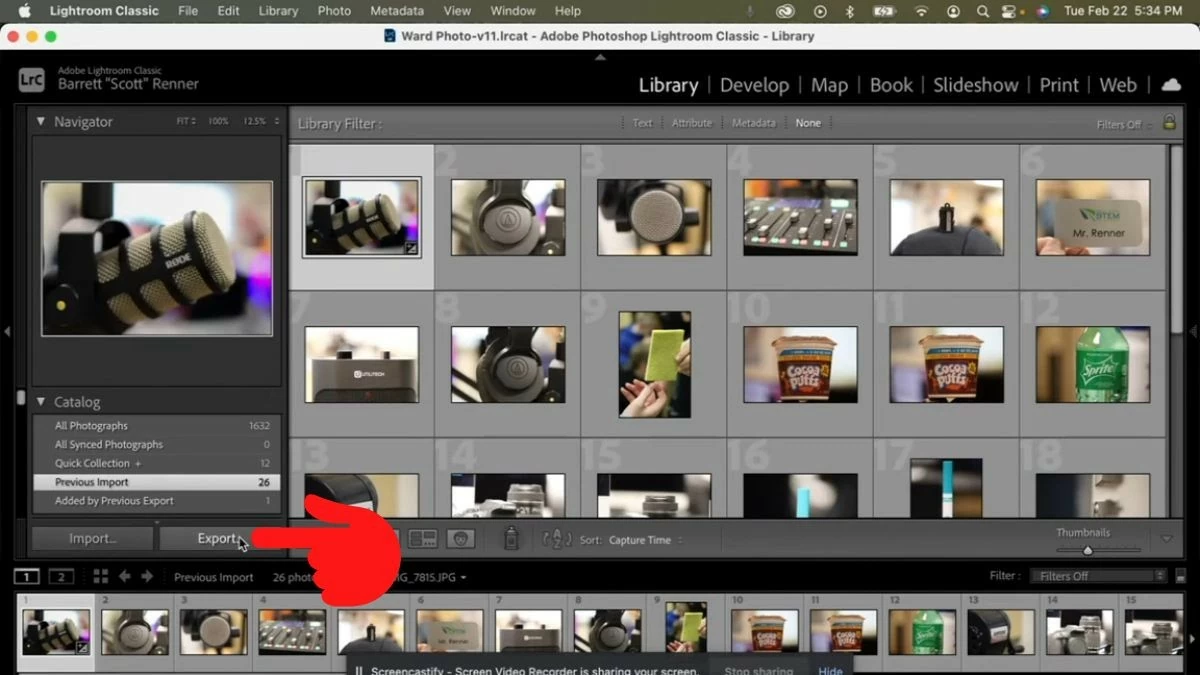The width and height of the screenshot is (1200, 675).
Task: Click the filmstrip grid view icon
Action: click(99, 576)
